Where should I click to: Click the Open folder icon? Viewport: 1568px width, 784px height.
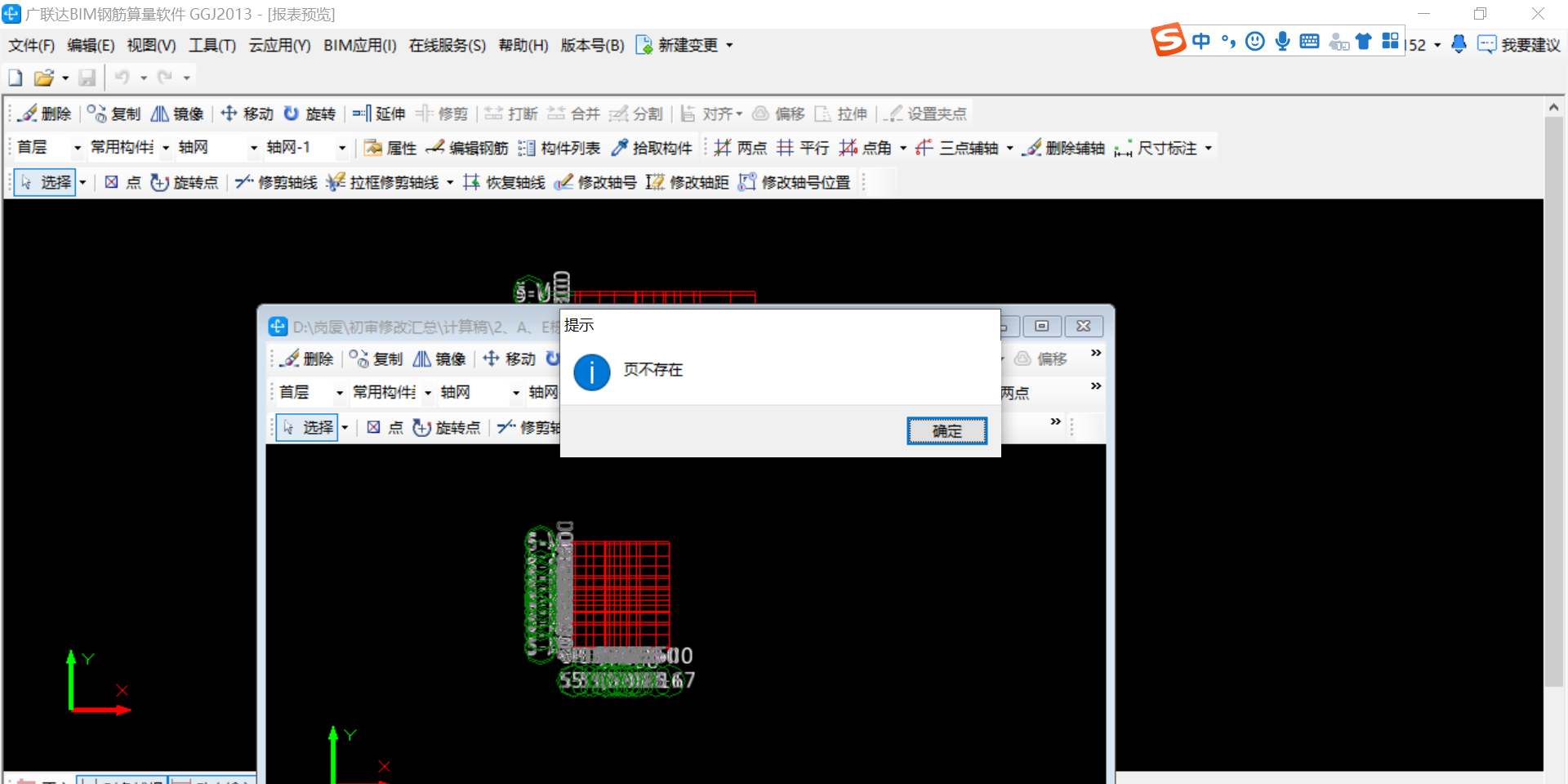click(43, 78)
